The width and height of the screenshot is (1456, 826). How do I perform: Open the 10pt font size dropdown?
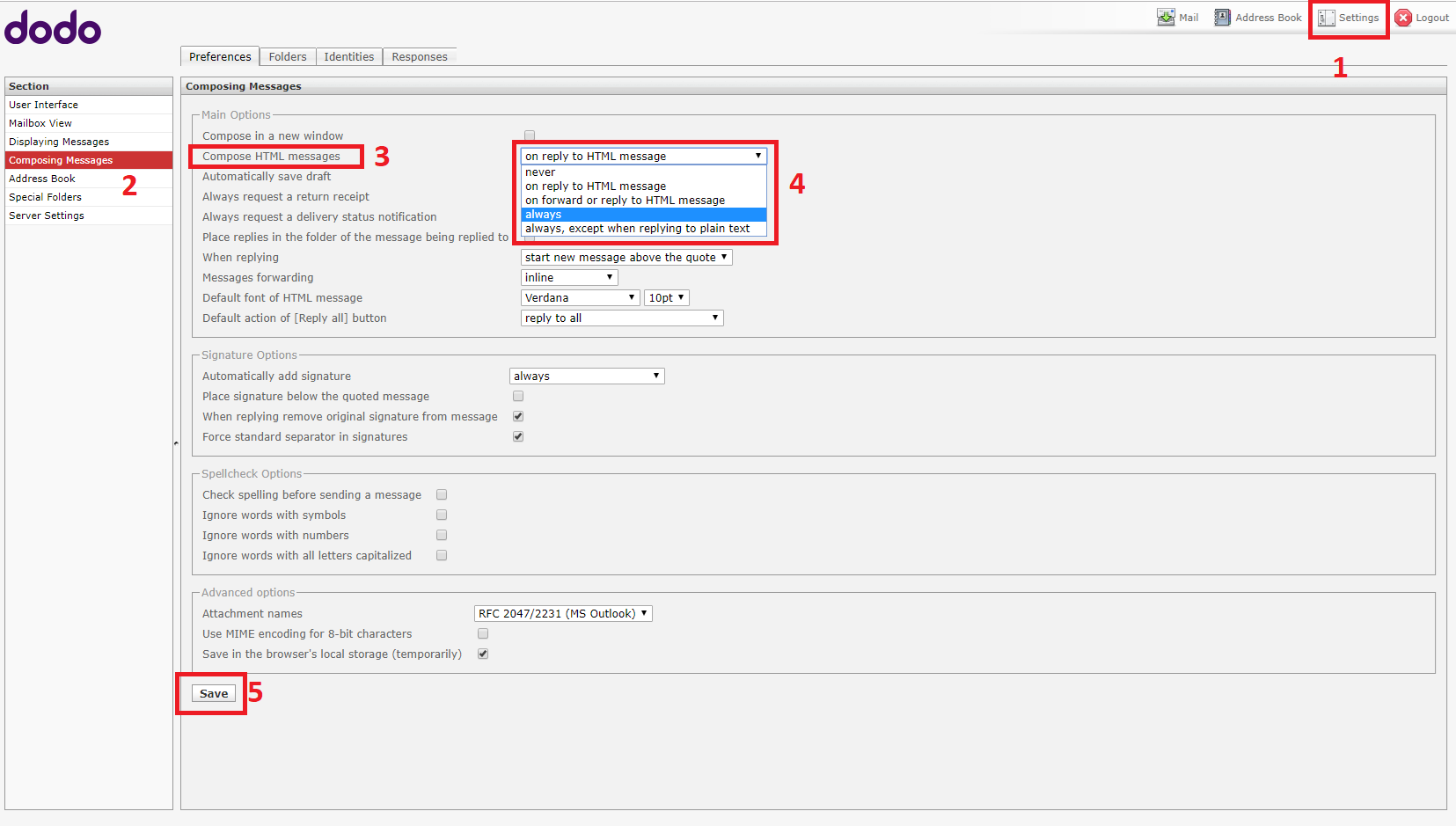pyautogui.click(x=666, y=297)
